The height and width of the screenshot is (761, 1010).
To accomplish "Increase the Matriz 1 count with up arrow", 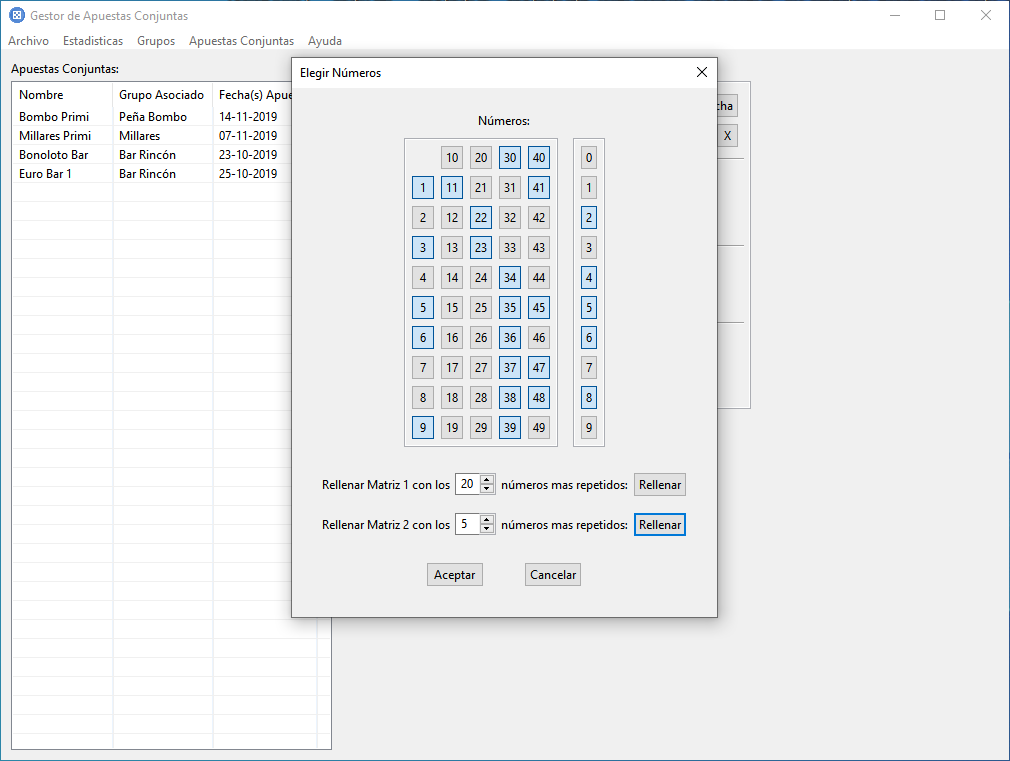I will pos(487,480).
